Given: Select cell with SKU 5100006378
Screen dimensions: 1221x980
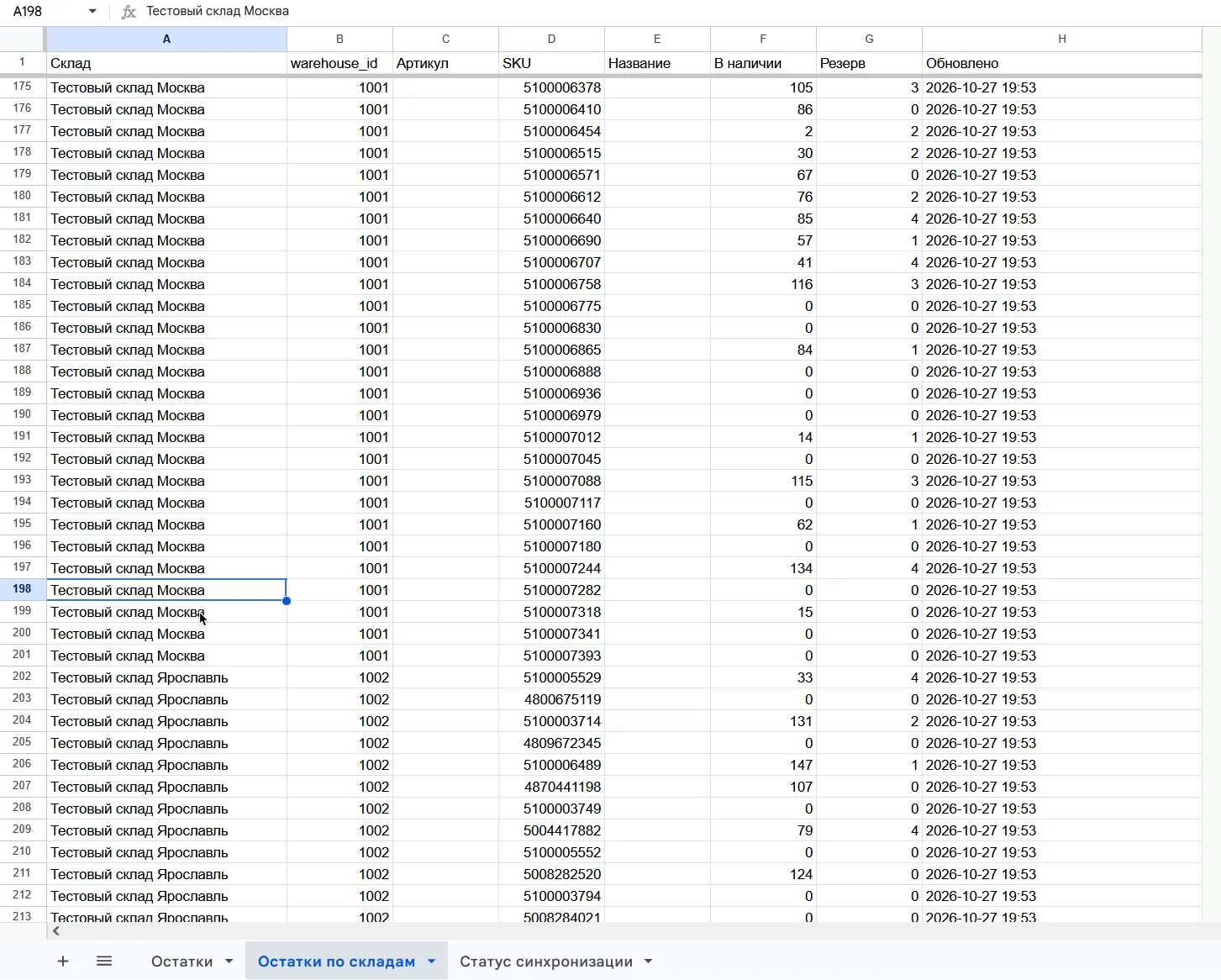Looking at the screenshot, I should pyautogui.click(x=551, y=87).
